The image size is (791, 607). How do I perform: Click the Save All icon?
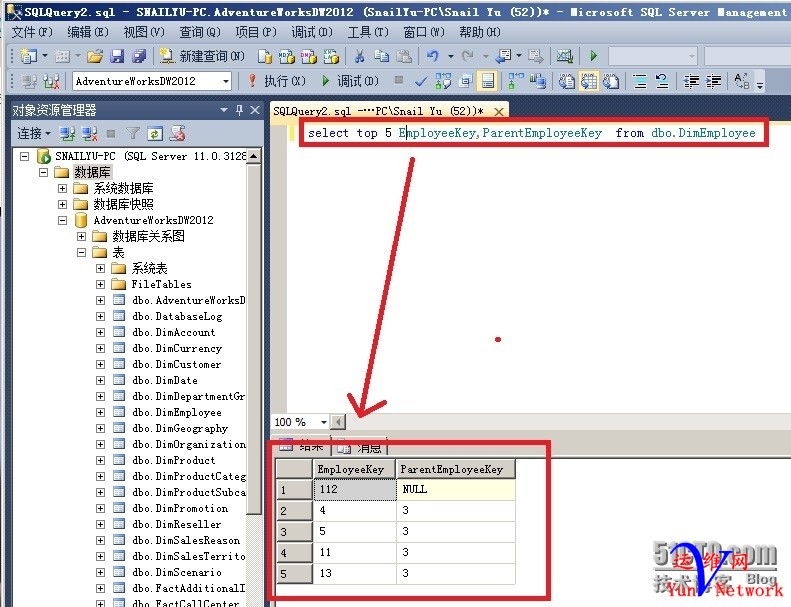tap(139, 56)
